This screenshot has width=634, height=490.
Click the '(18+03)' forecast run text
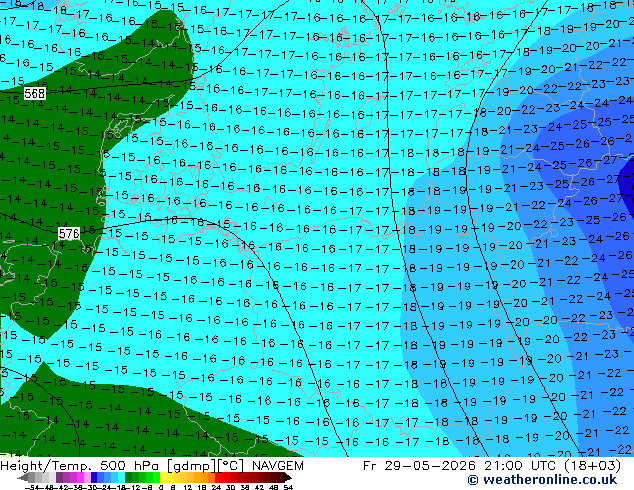pos(592,466)
